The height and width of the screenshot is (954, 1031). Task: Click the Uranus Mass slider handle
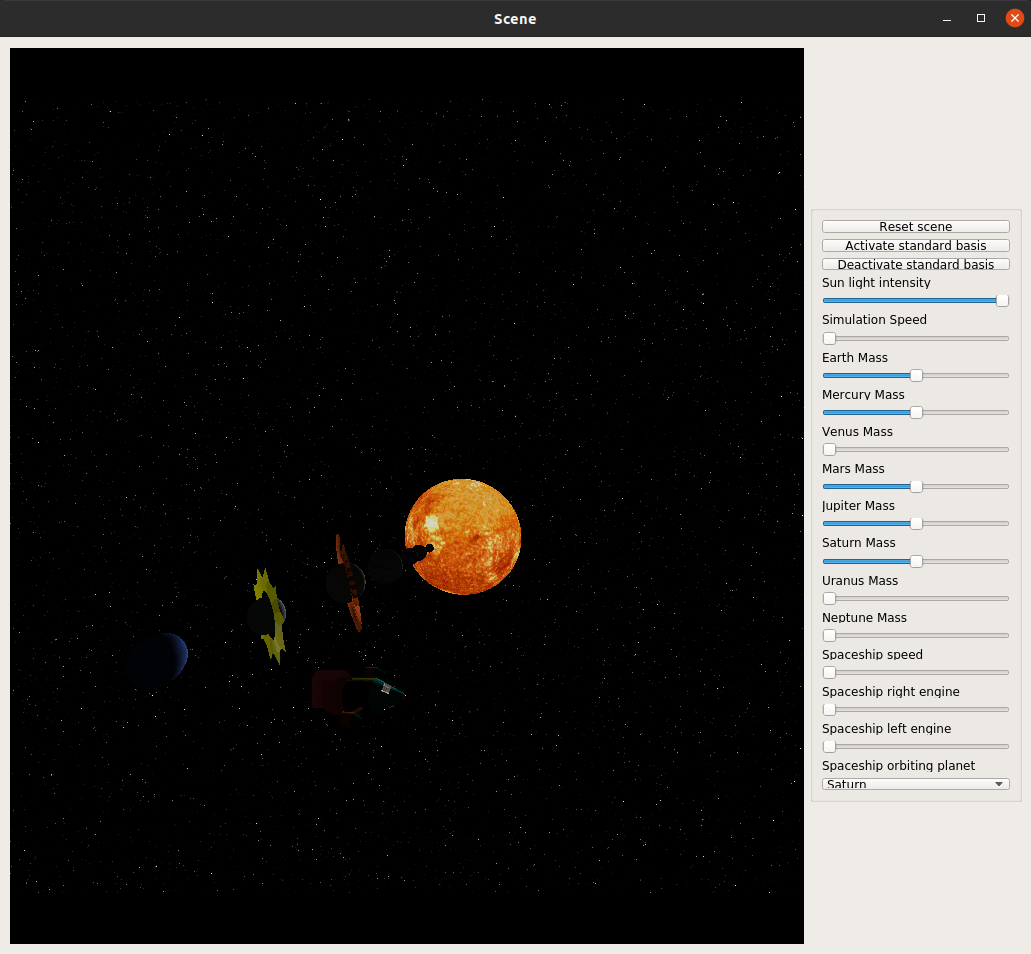click(x=829, y=598)
